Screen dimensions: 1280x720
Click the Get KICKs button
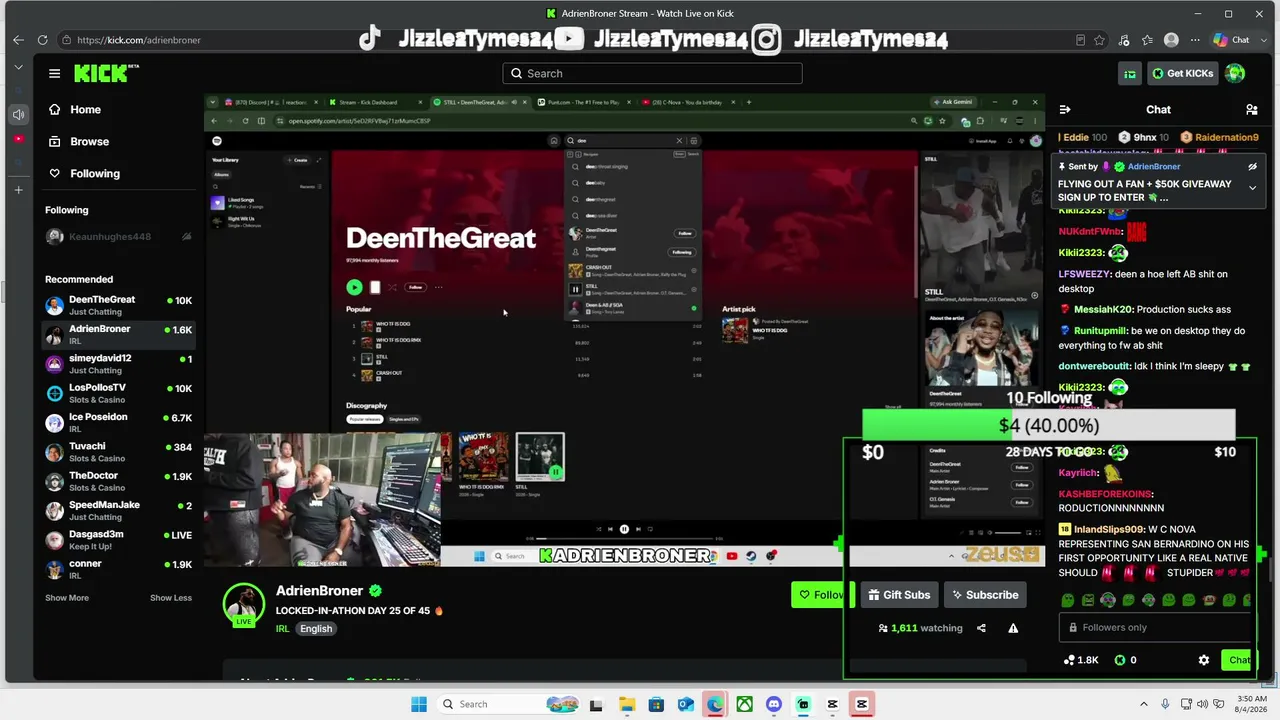tap(1182, 73)
